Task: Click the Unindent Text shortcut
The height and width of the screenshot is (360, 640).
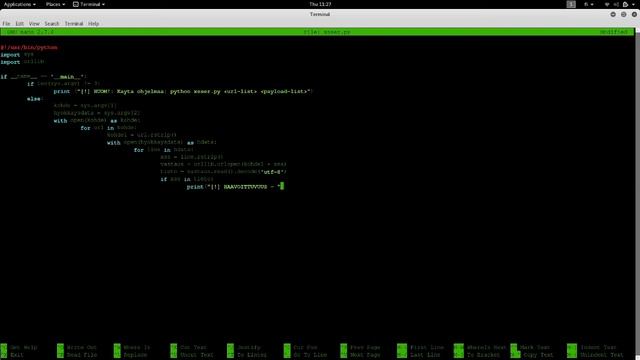Action: pos(595,355)
